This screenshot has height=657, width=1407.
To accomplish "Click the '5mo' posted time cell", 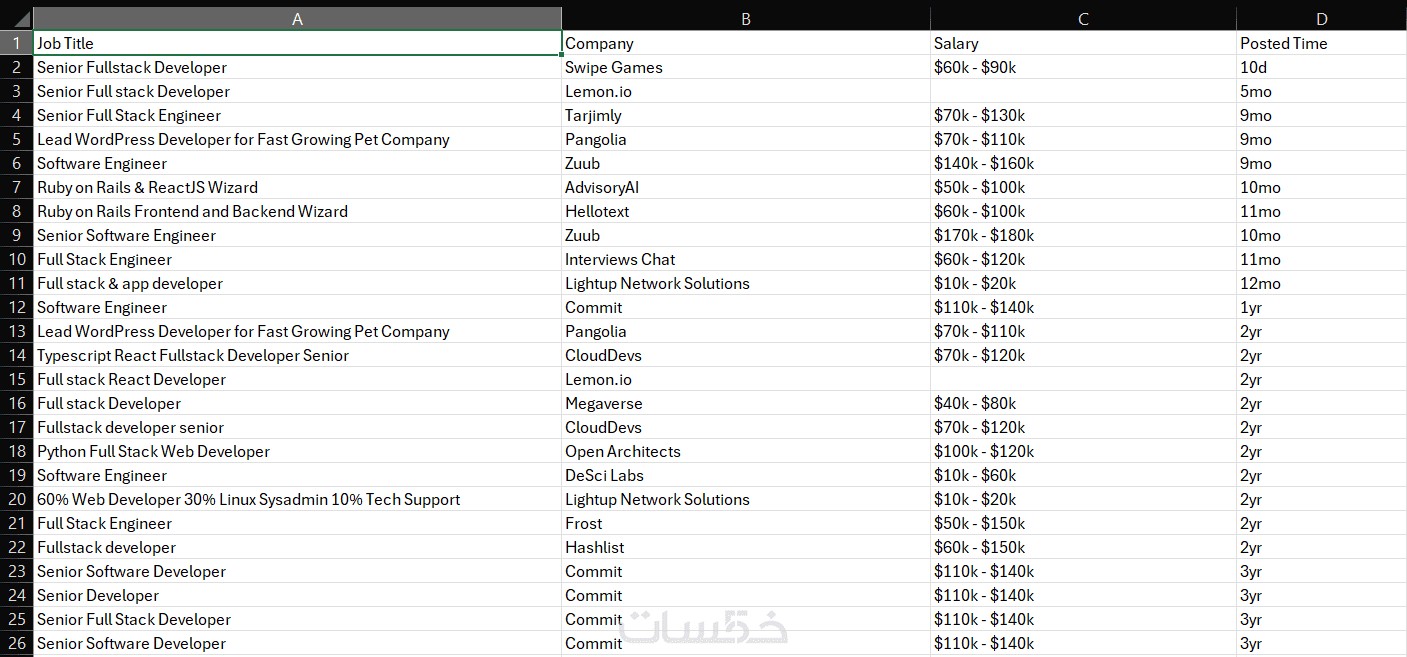I will 1321,91.
